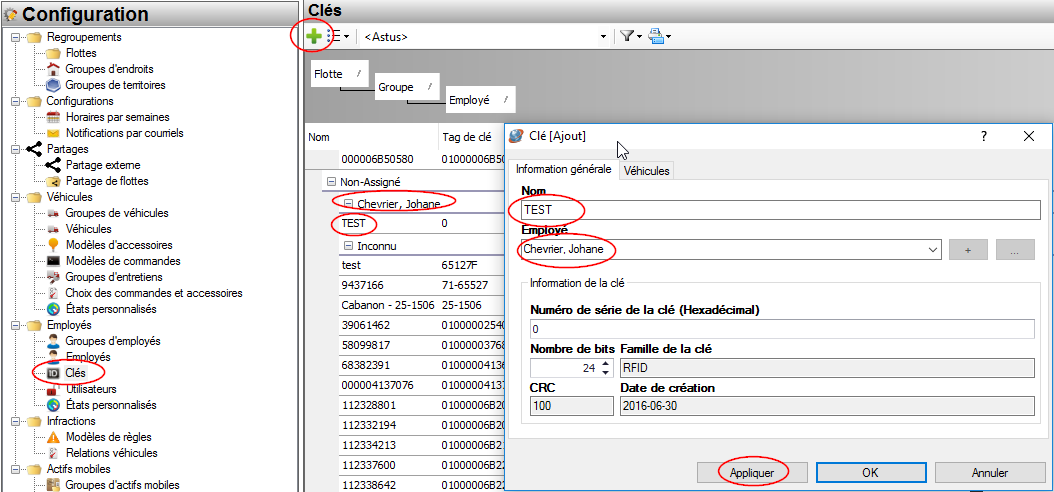Collapse the Chevrier, Johane group row

click(x=349, y=202)
